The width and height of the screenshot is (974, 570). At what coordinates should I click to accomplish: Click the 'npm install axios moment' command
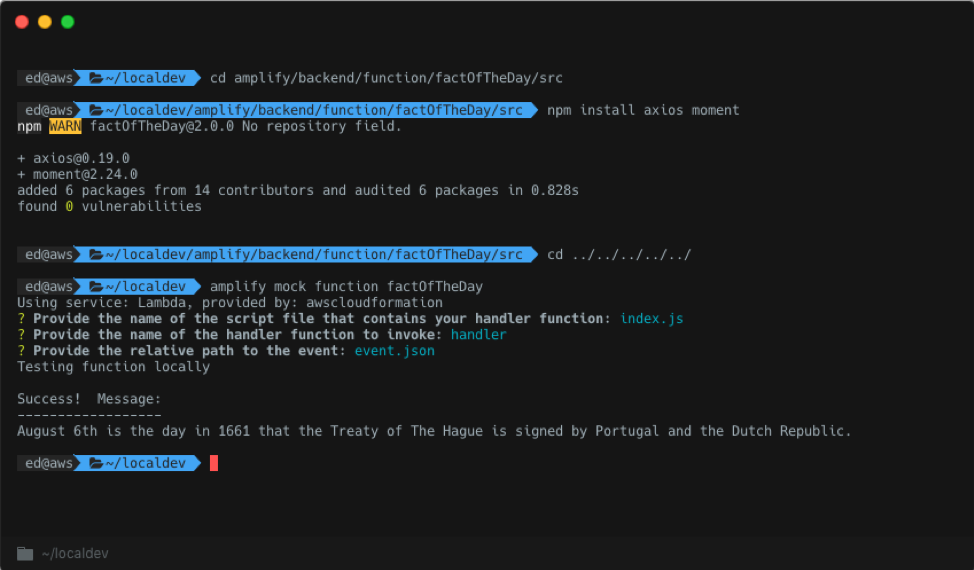(643, 111)
